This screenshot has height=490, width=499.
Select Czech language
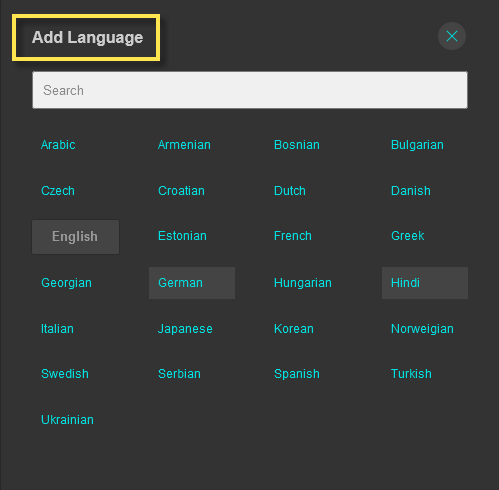(58, 191)
